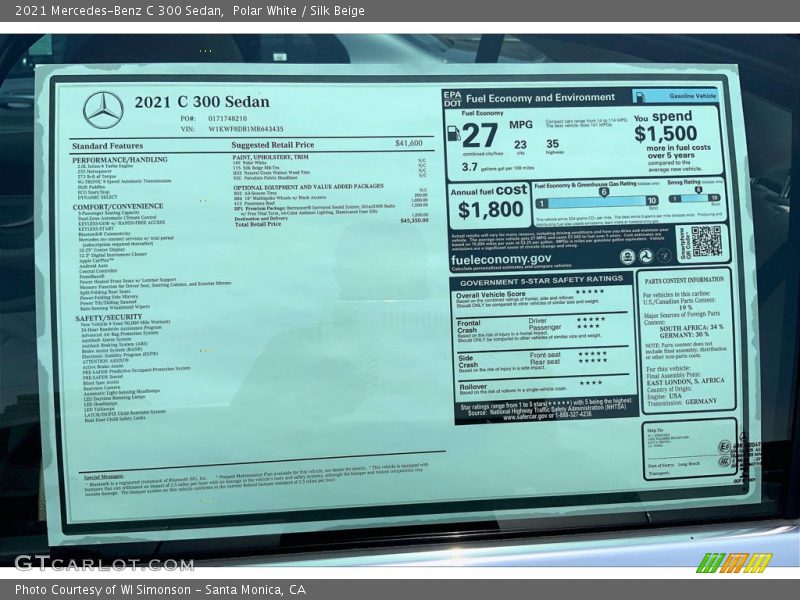Click the fuel pump icon beside 27 MPG

tap(454, 134)
